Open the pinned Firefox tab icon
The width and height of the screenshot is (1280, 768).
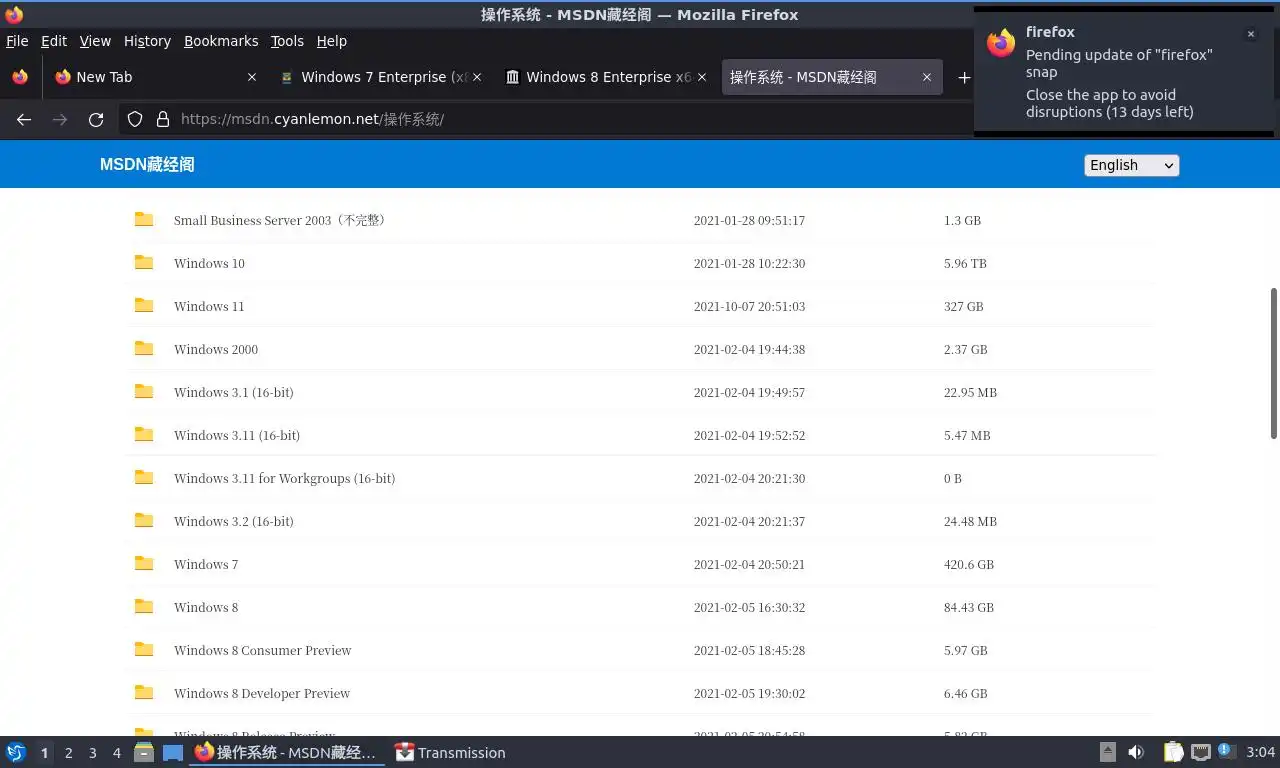pyautogui.click(x=20, y=77)
